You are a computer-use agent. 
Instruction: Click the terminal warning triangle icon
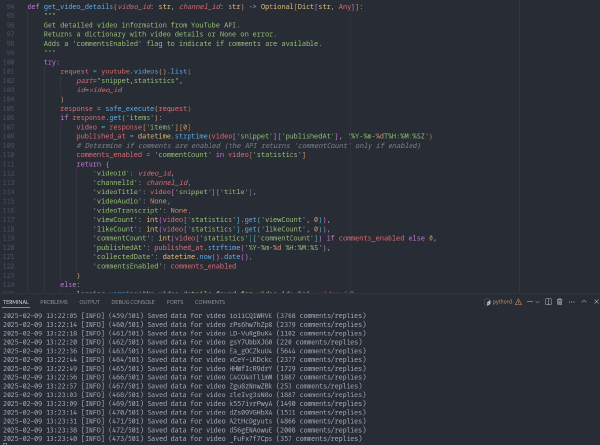point(519,301)
